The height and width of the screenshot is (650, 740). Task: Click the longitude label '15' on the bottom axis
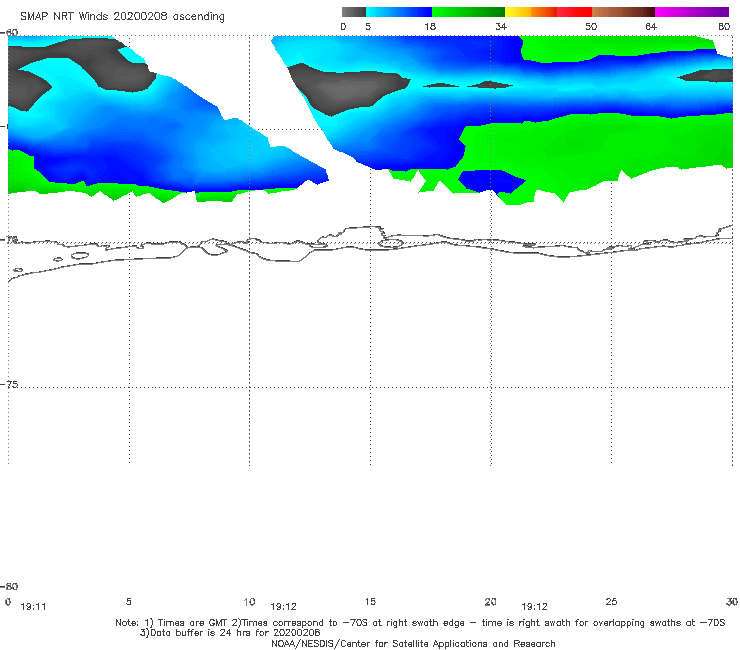[x=370, y=601]
